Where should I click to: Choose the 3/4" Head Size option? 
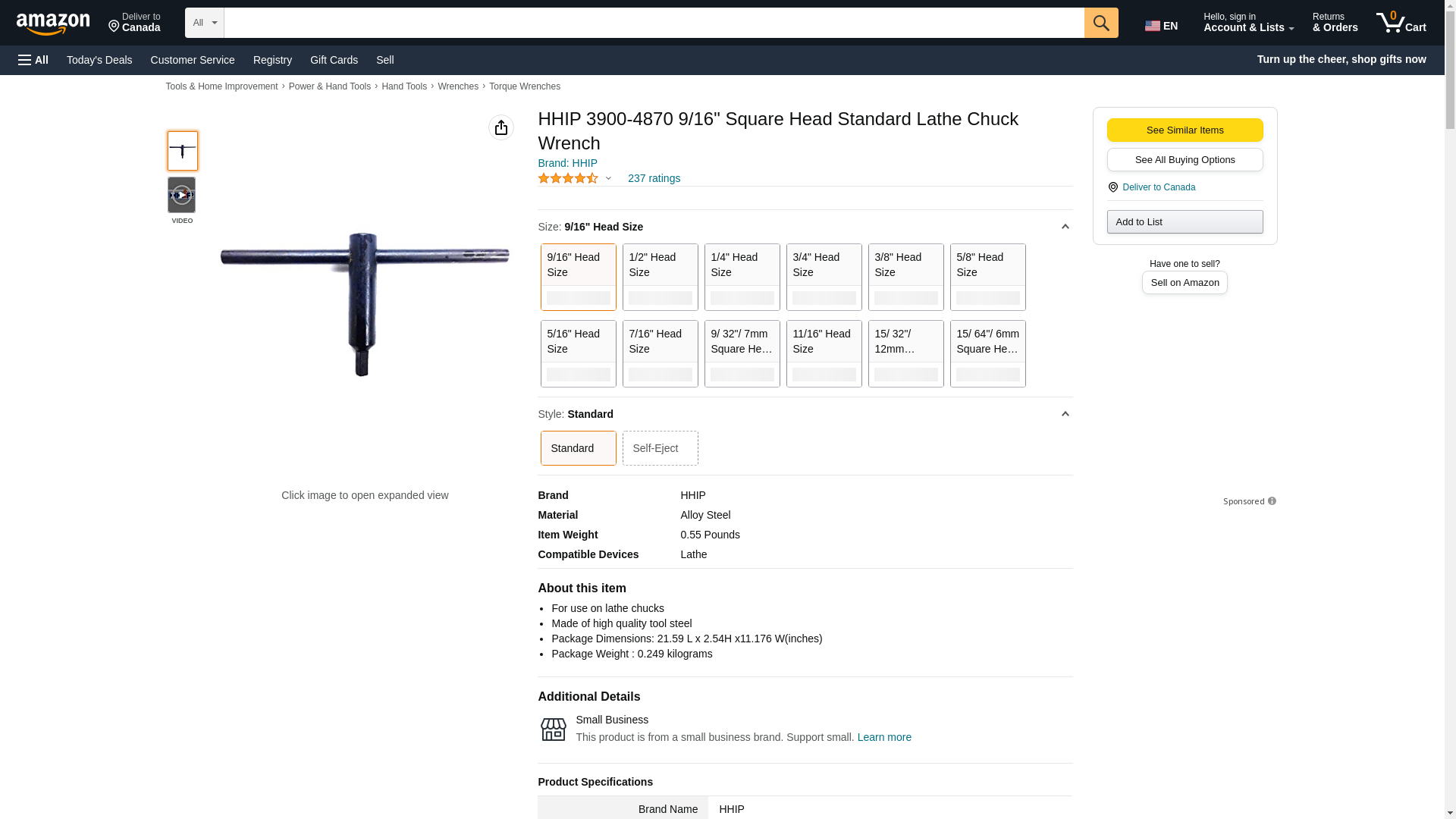coord(824,277)
